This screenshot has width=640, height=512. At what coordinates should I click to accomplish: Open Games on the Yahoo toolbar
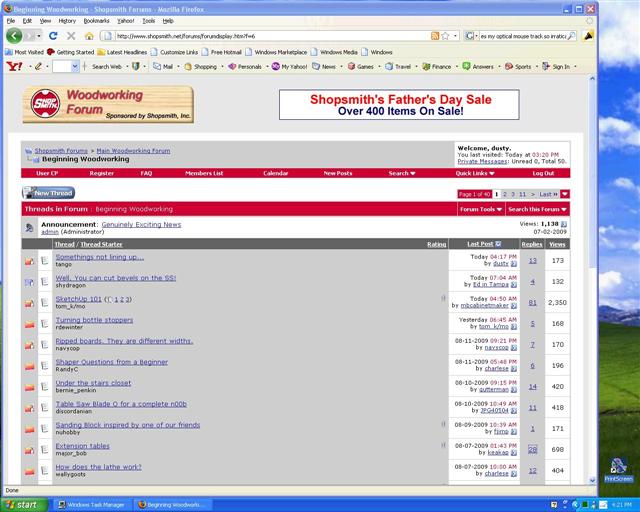(x=361, y=66)
